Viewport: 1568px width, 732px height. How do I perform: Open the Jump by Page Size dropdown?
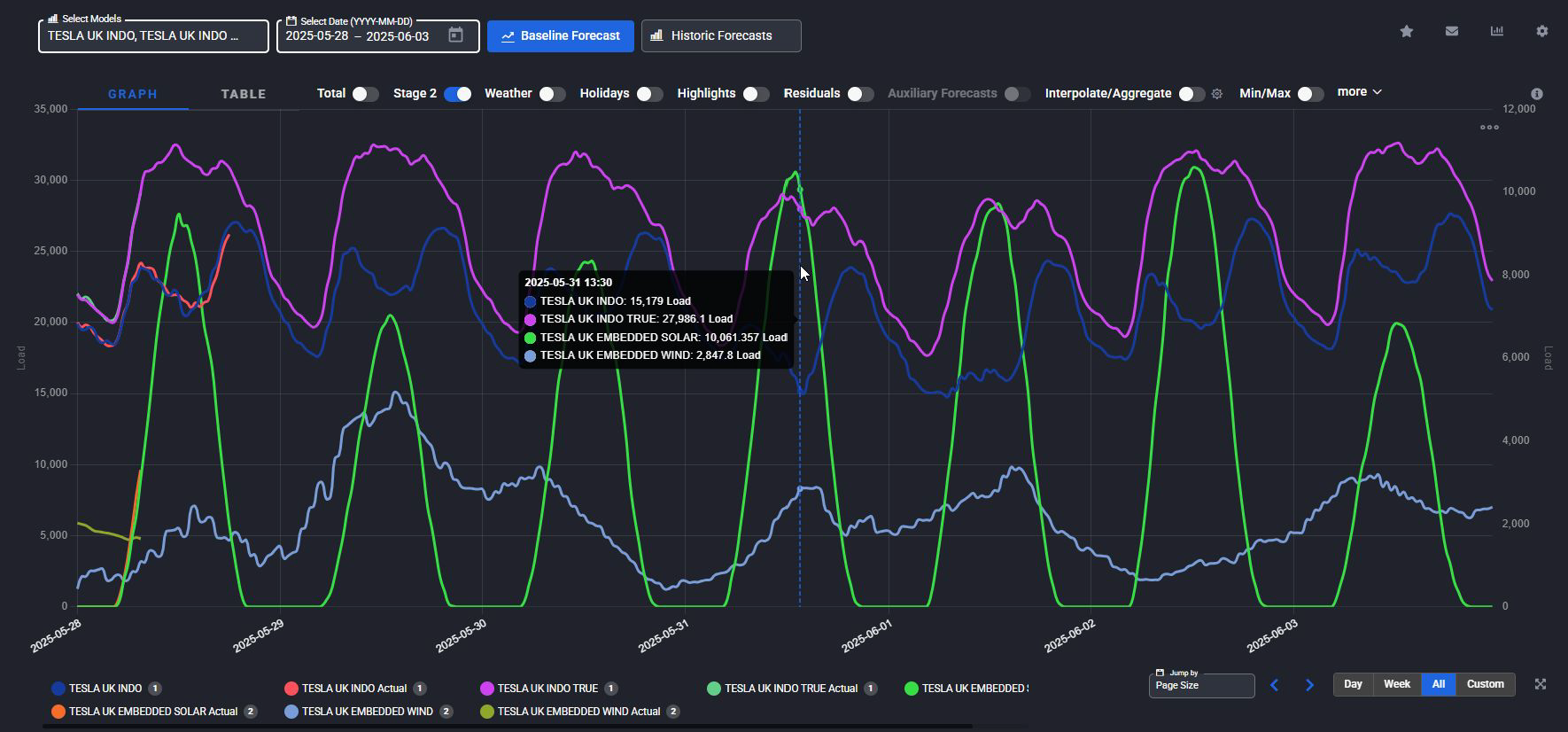point(1201,685)
